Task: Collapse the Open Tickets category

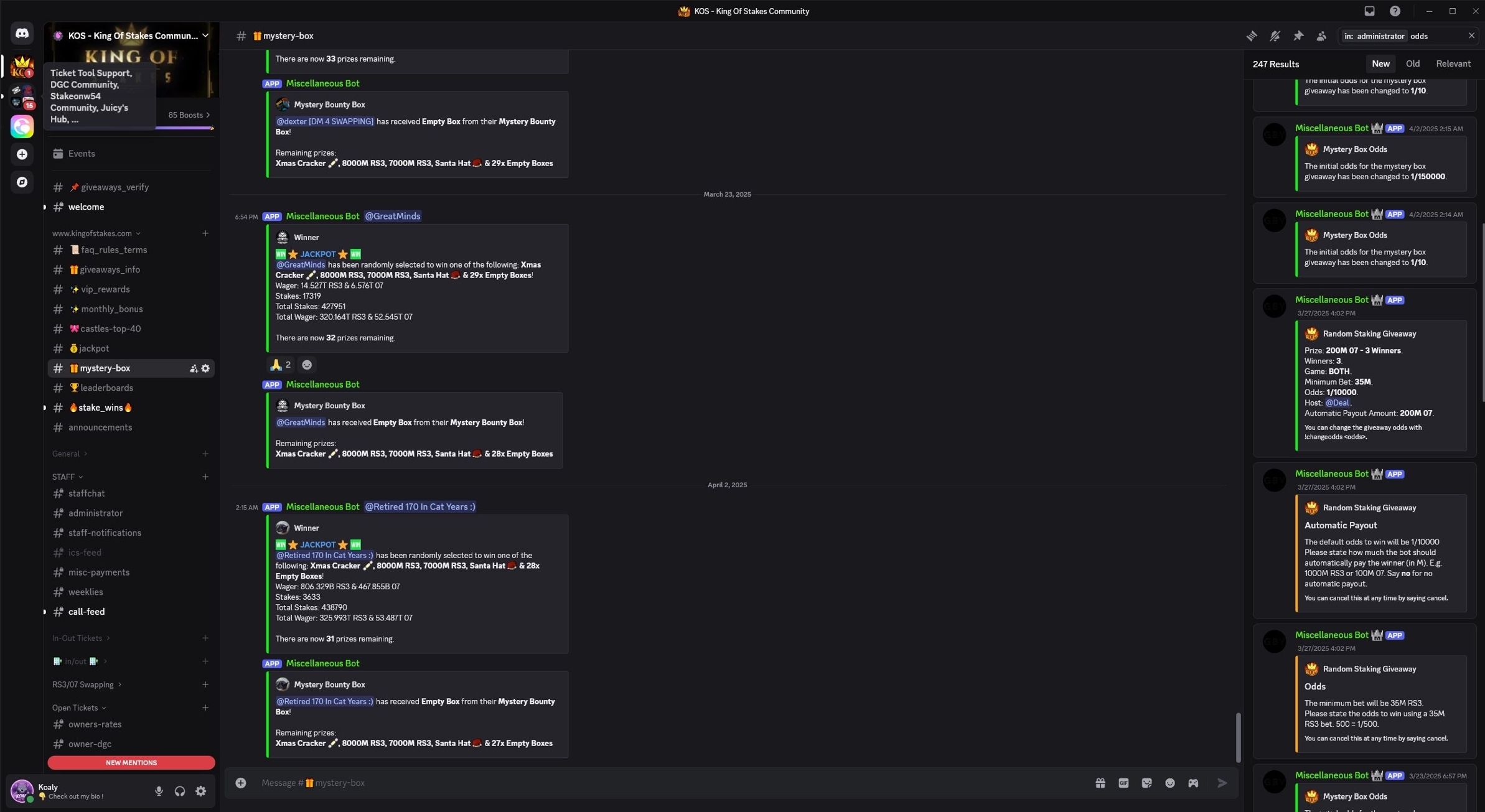Action: tap(79, 707)
